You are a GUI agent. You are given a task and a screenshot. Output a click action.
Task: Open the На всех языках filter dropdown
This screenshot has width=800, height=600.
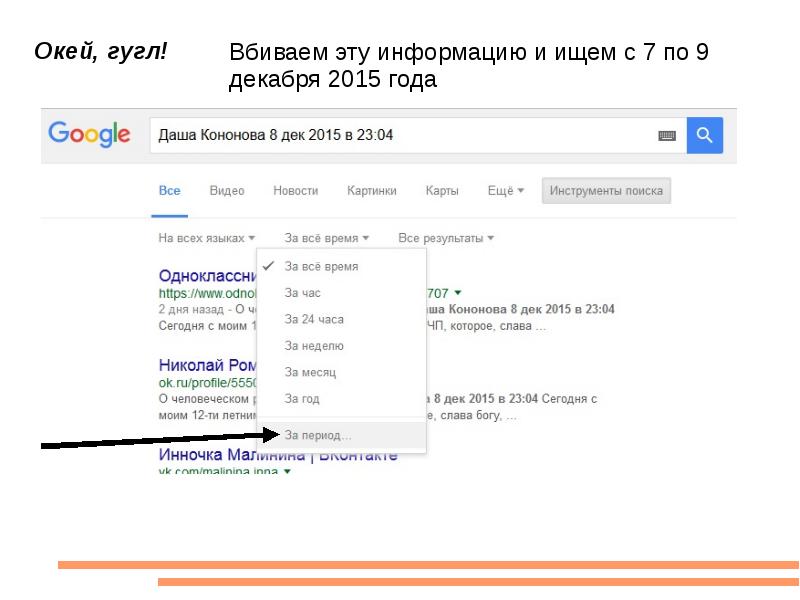207,238
